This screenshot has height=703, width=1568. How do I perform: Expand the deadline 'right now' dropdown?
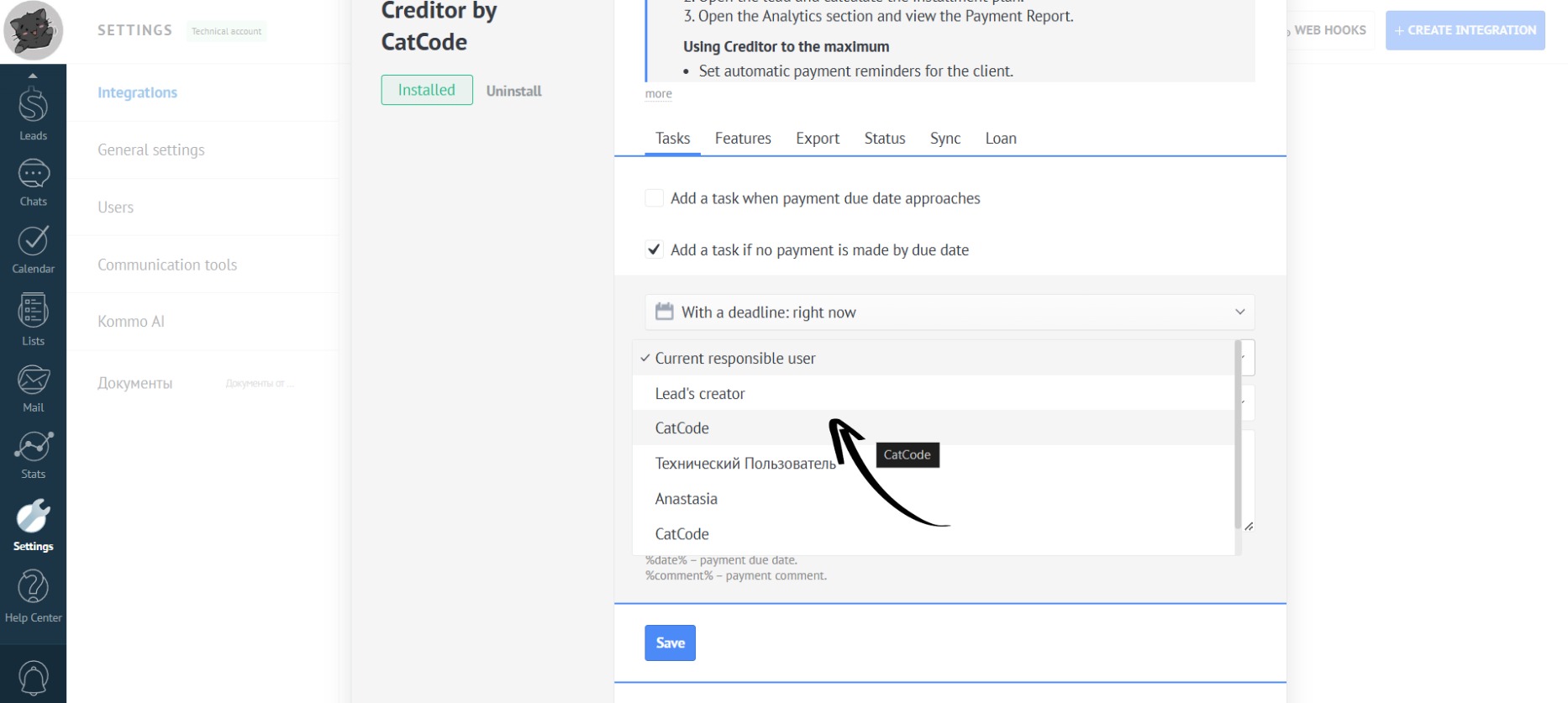pyautogui.click(x=949, y=312)
